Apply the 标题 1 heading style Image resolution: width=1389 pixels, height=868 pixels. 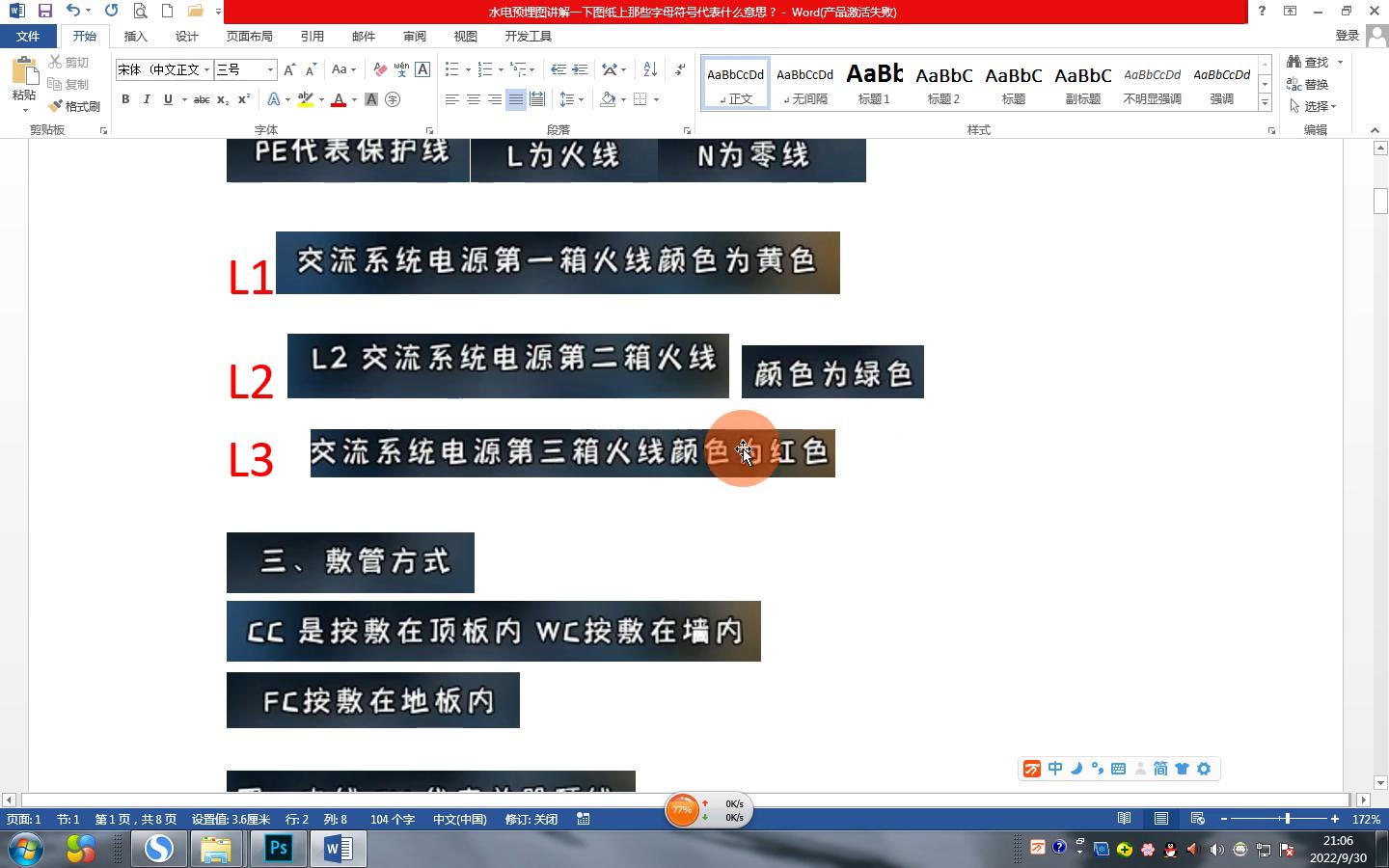(x=874, y=82)
